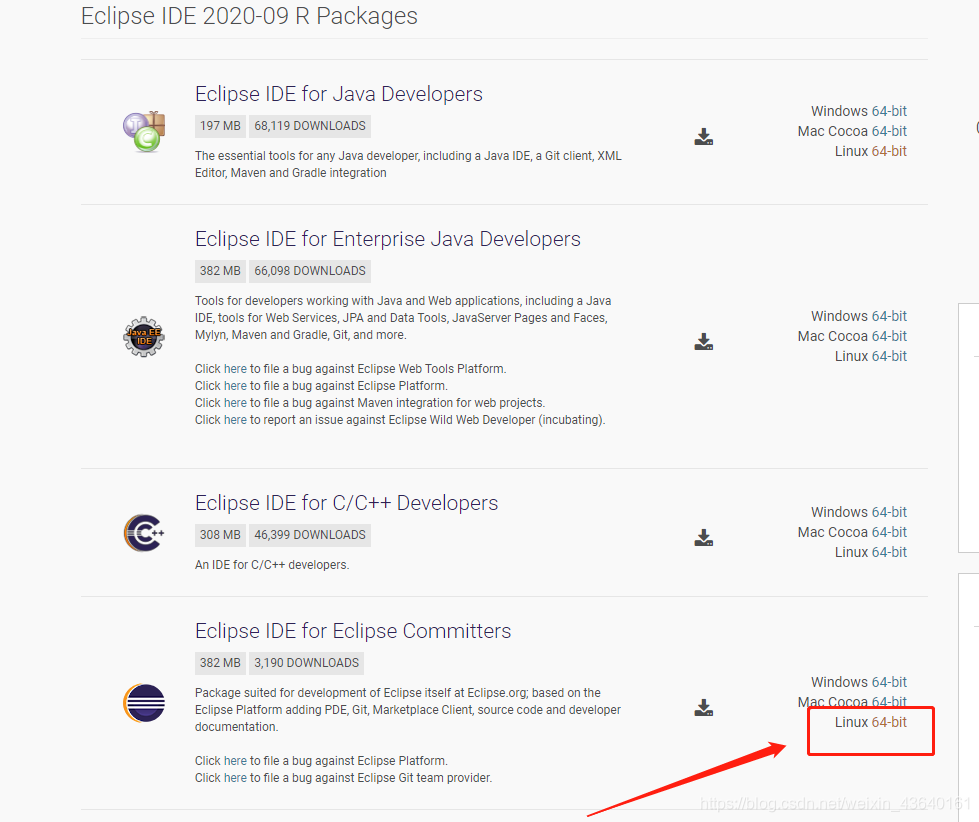The width and height of the screenshot is (979, 822).
Task: Click the 'Eclipse IDE 2020-09 R Packages' heading
Action: pos(249,16)
